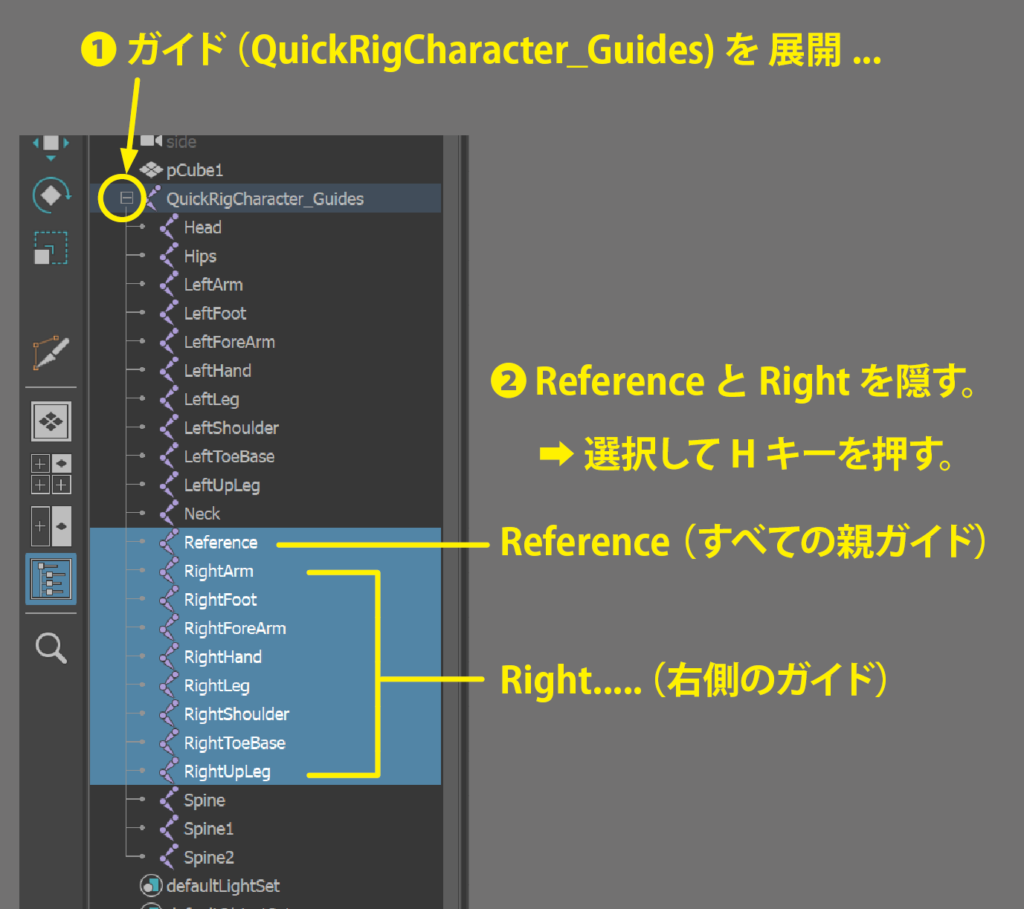The height and width of the screenshot is (909, 1024).
Task: Open the search magnifier in sidebar
Action: (50, 648)
